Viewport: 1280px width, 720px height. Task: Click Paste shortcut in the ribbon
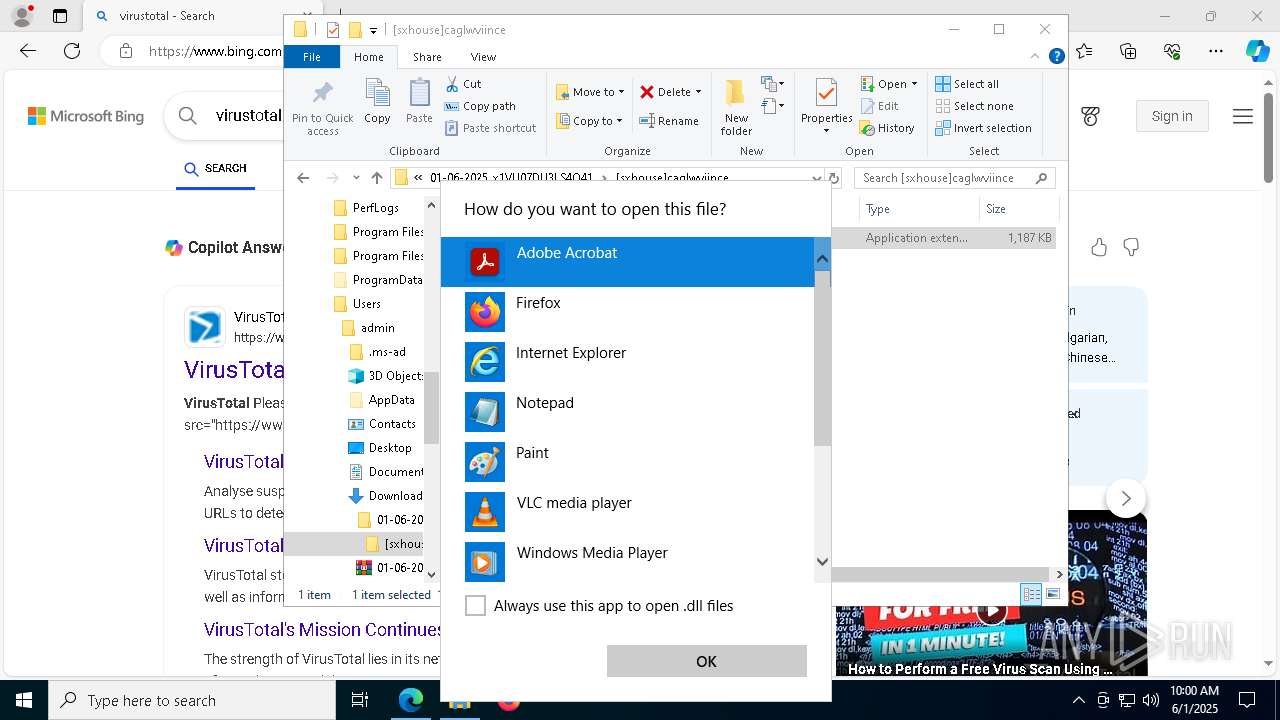coord(491,128)
